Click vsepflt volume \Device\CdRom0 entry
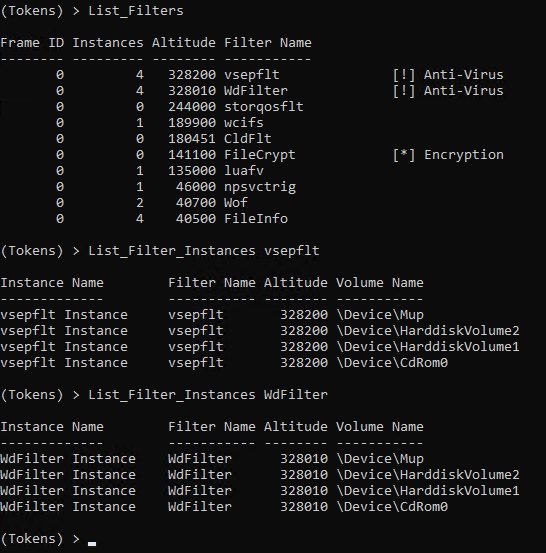This screenshot has height=553, width=546. [x=392, y=363]
